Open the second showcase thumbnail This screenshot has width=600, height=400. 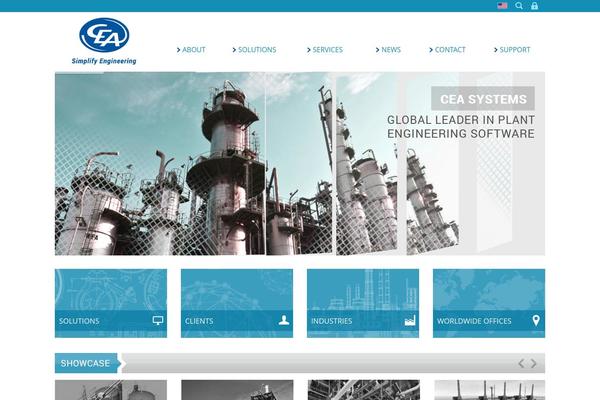coord(237,390)
